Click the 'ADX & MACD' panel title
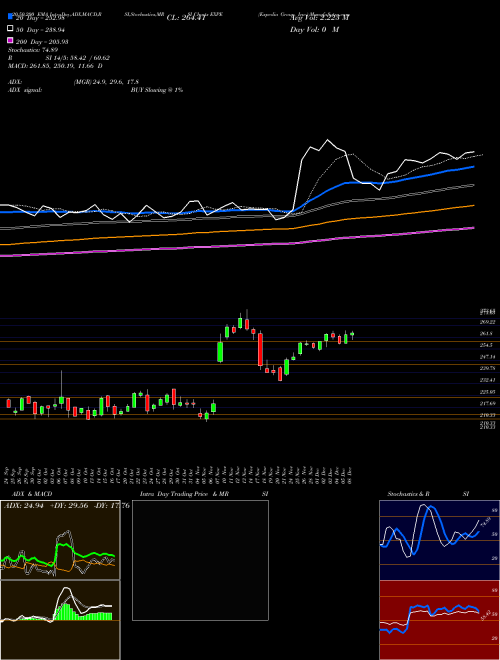The image size is (500, 660). pyautogui.click(x=32, y=494)
